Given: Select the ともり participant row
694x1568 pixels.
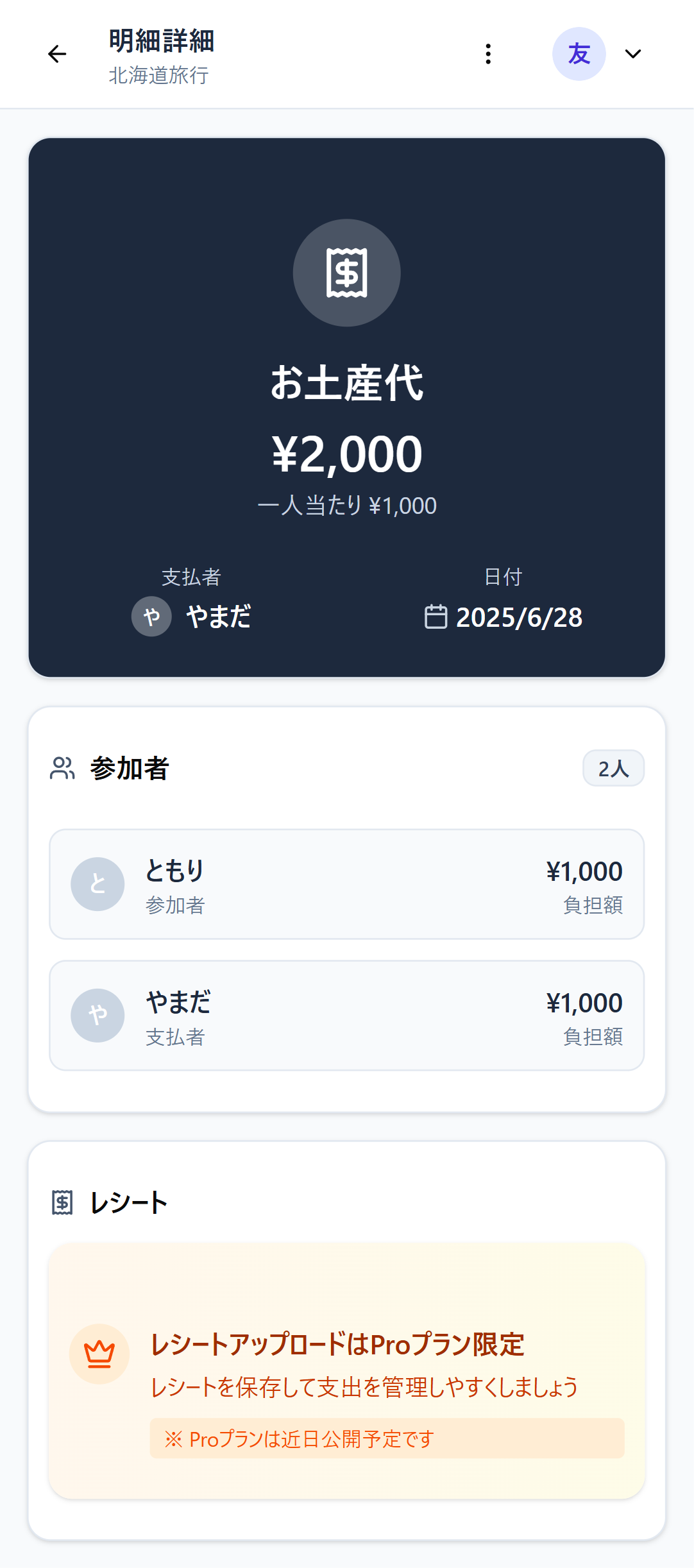Looking at the screenshot, I should click(346, 884).
